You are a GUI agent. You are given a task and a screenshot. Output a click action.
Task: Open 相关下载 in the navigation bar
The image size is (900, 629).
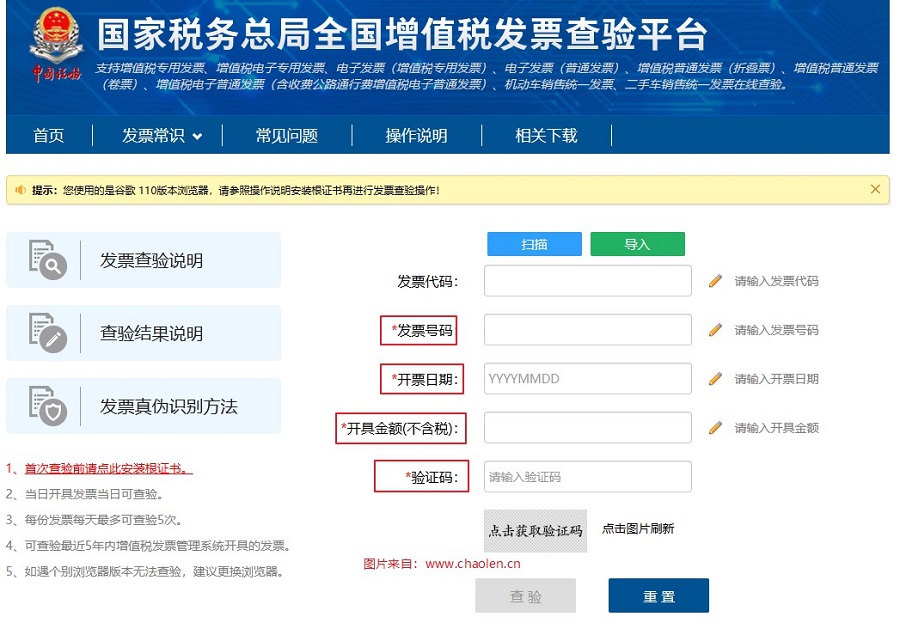click(546, 135)
